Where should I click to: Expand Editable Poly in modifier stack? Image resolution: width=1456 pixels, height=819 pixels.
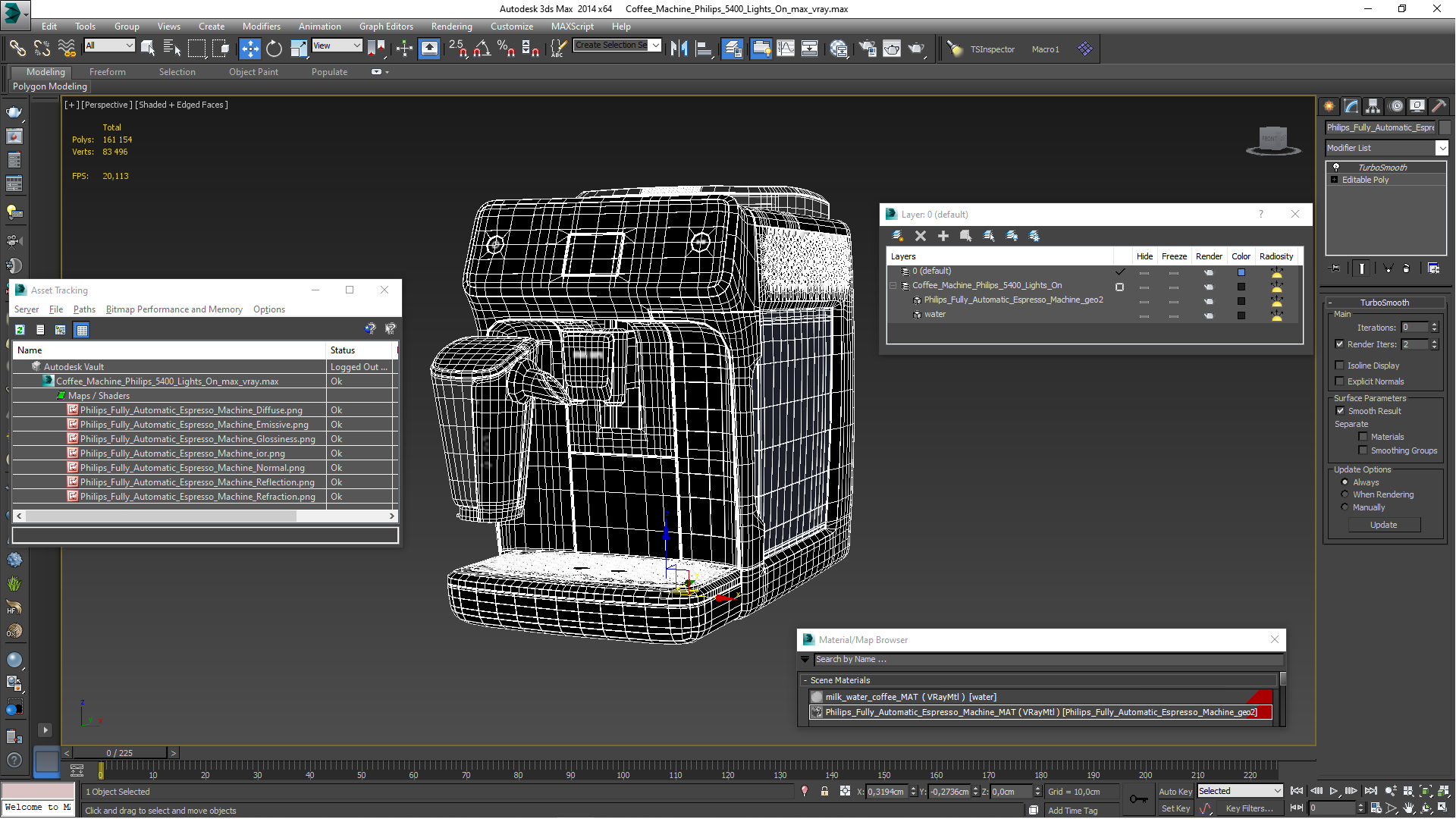tap(1335, 180)
